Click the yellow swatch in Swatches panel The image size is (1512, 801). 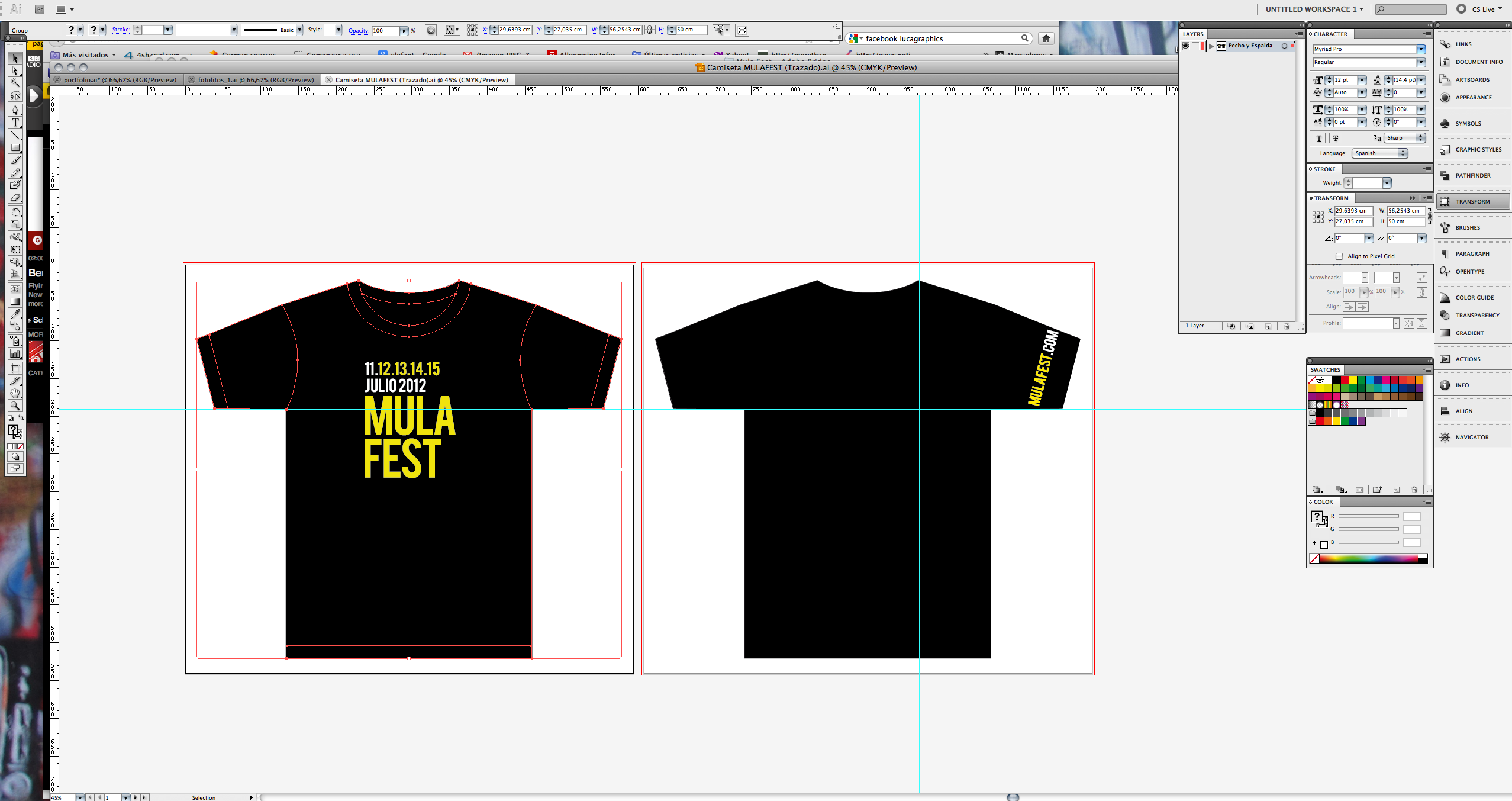click(x=1353, y=380)
